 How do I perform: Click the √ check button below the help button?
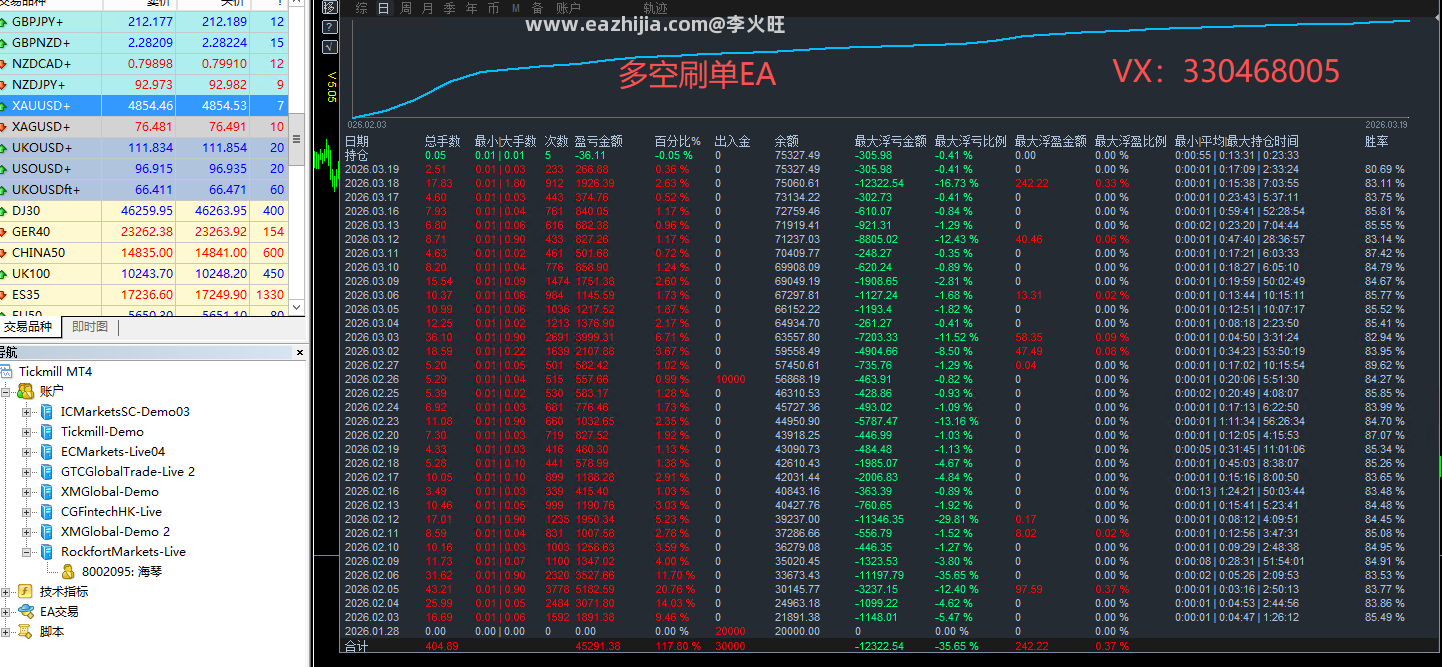click(331, 46)
